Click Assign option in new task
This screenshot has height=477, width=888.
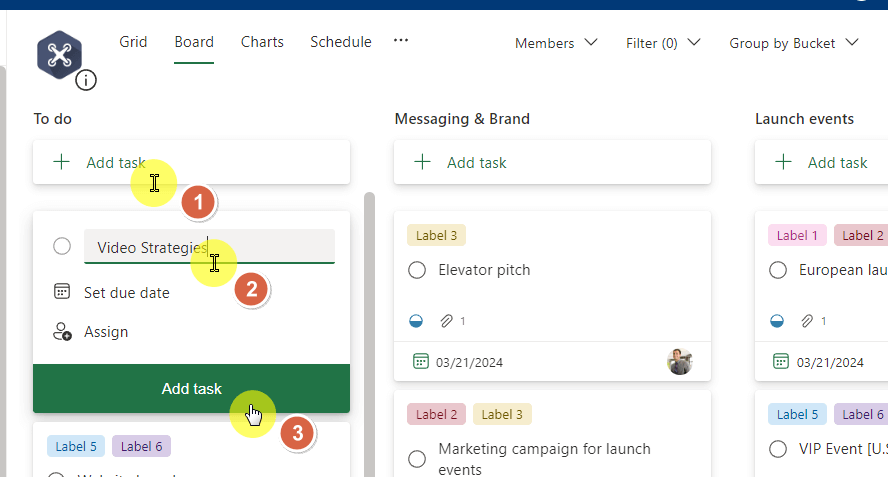106,331
